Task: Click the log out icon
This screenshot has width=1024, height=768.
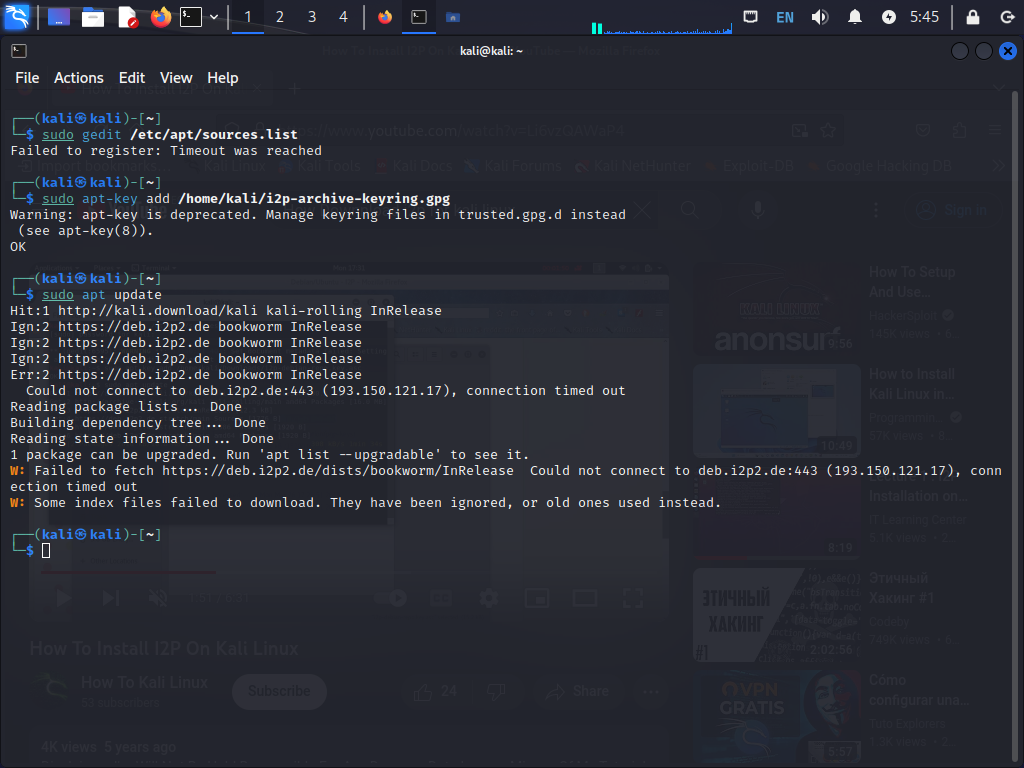Action: point(1007,17)
